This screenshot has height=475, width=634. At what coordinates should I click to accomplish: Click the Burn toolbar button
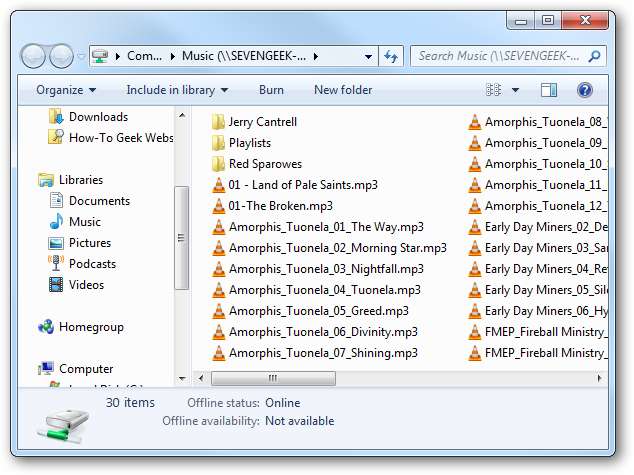tap(271, 90)
